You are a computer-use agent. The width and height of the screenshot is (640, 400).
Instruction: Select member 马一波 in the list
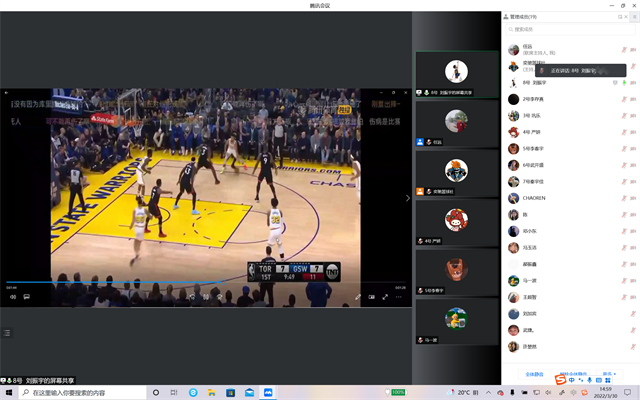570,280
